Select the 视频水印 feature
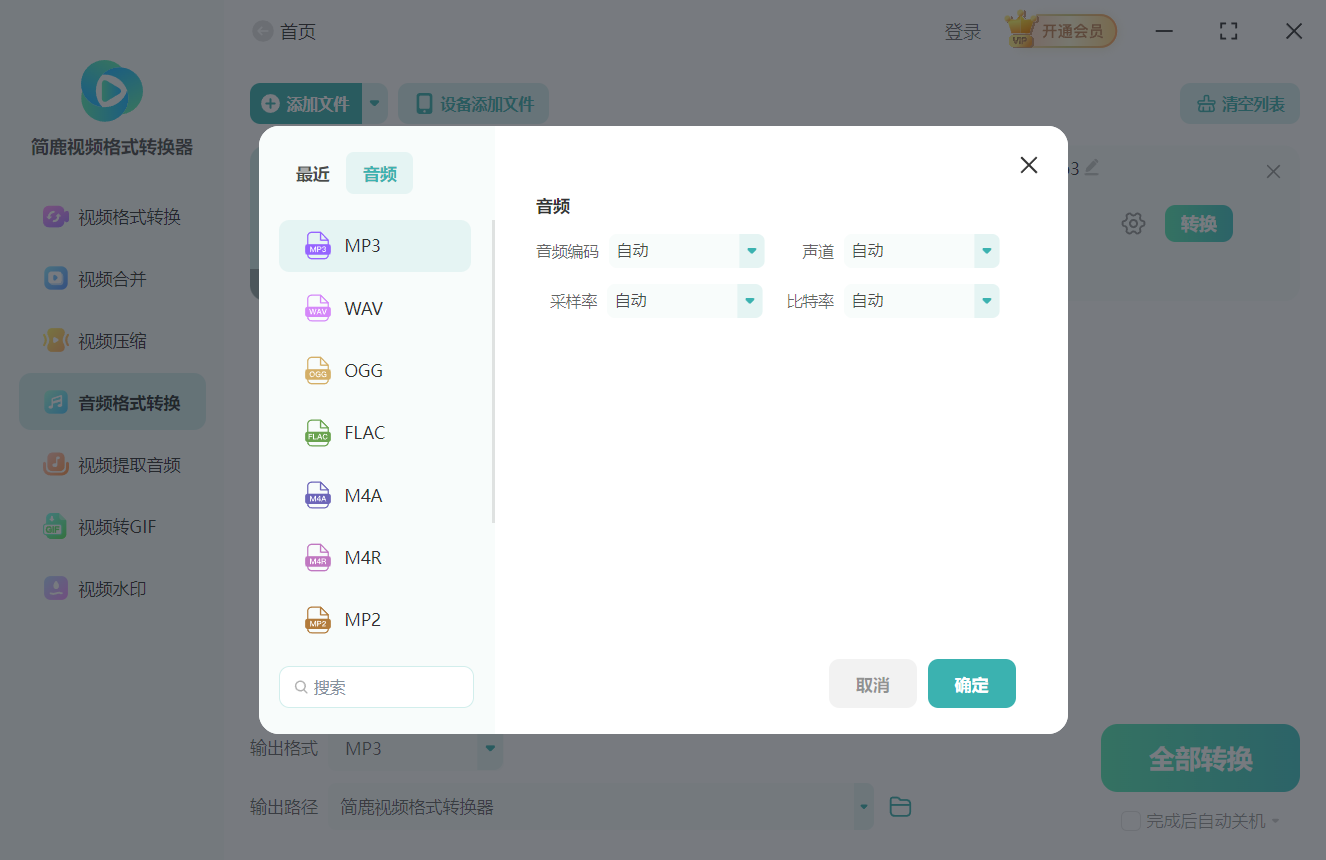Image resolution: width=1326 pixels, height=860 pixels. [x=112, y=588]
